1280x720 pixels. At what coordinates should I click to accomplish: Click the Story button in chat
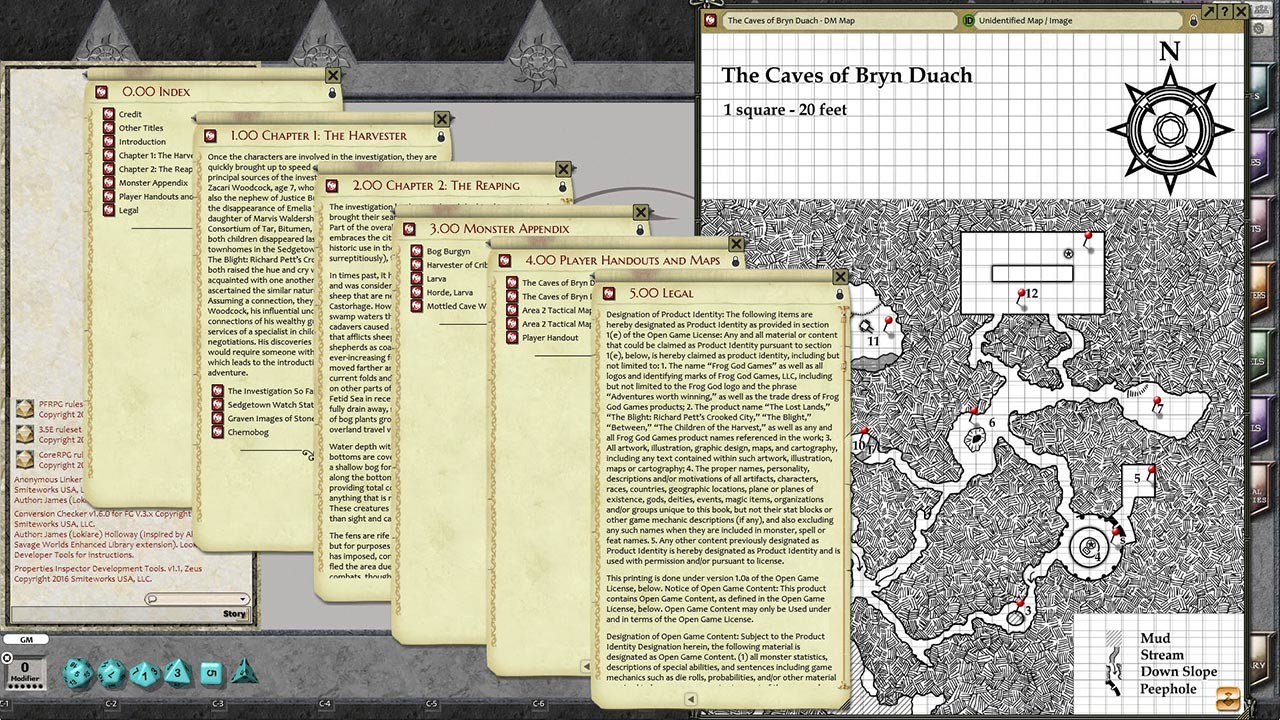click(x=234, y=614)
